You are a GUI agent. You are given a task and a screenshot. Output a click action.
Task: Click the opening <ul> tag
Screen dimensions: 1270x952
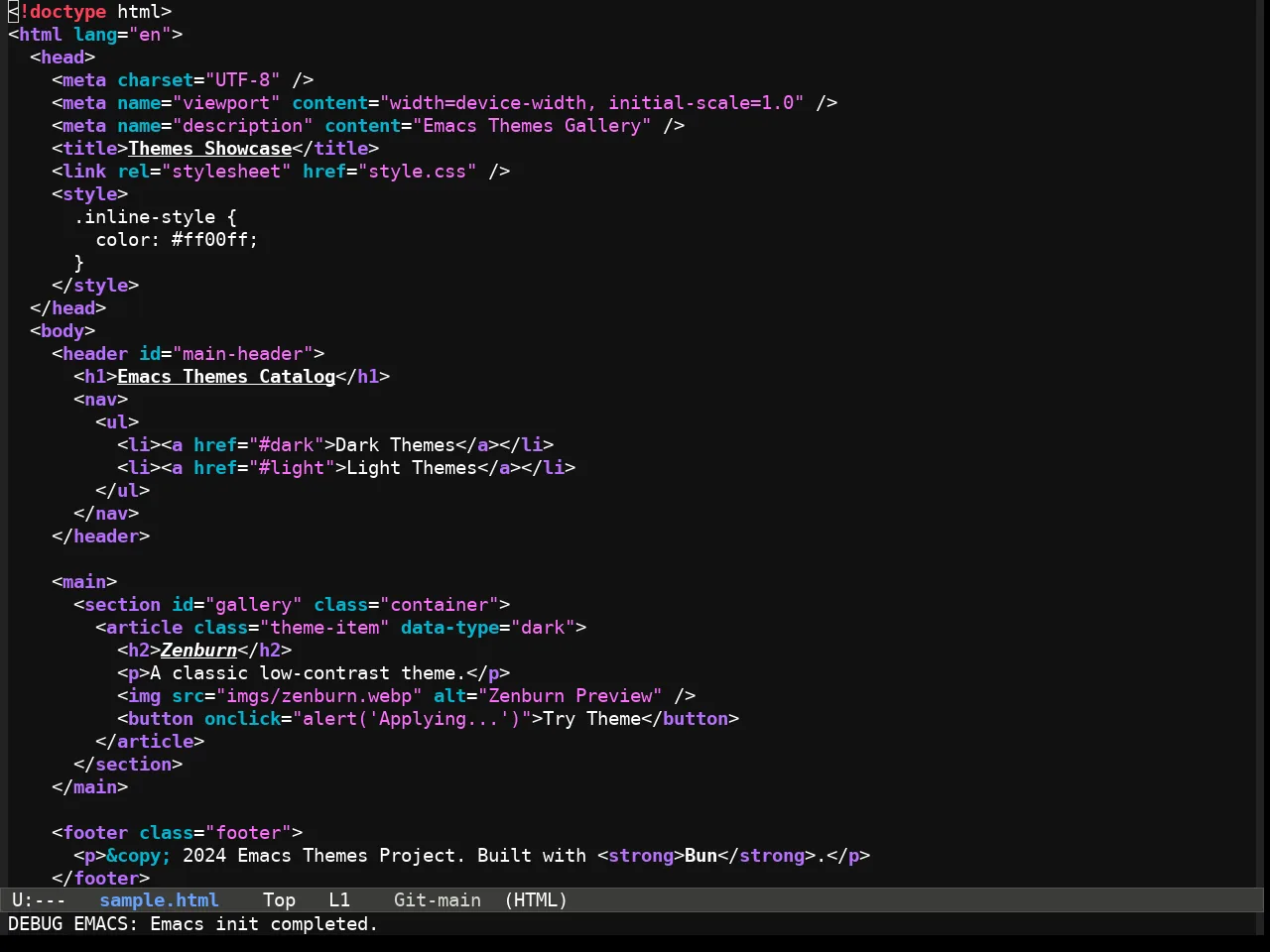coord(117,422)
